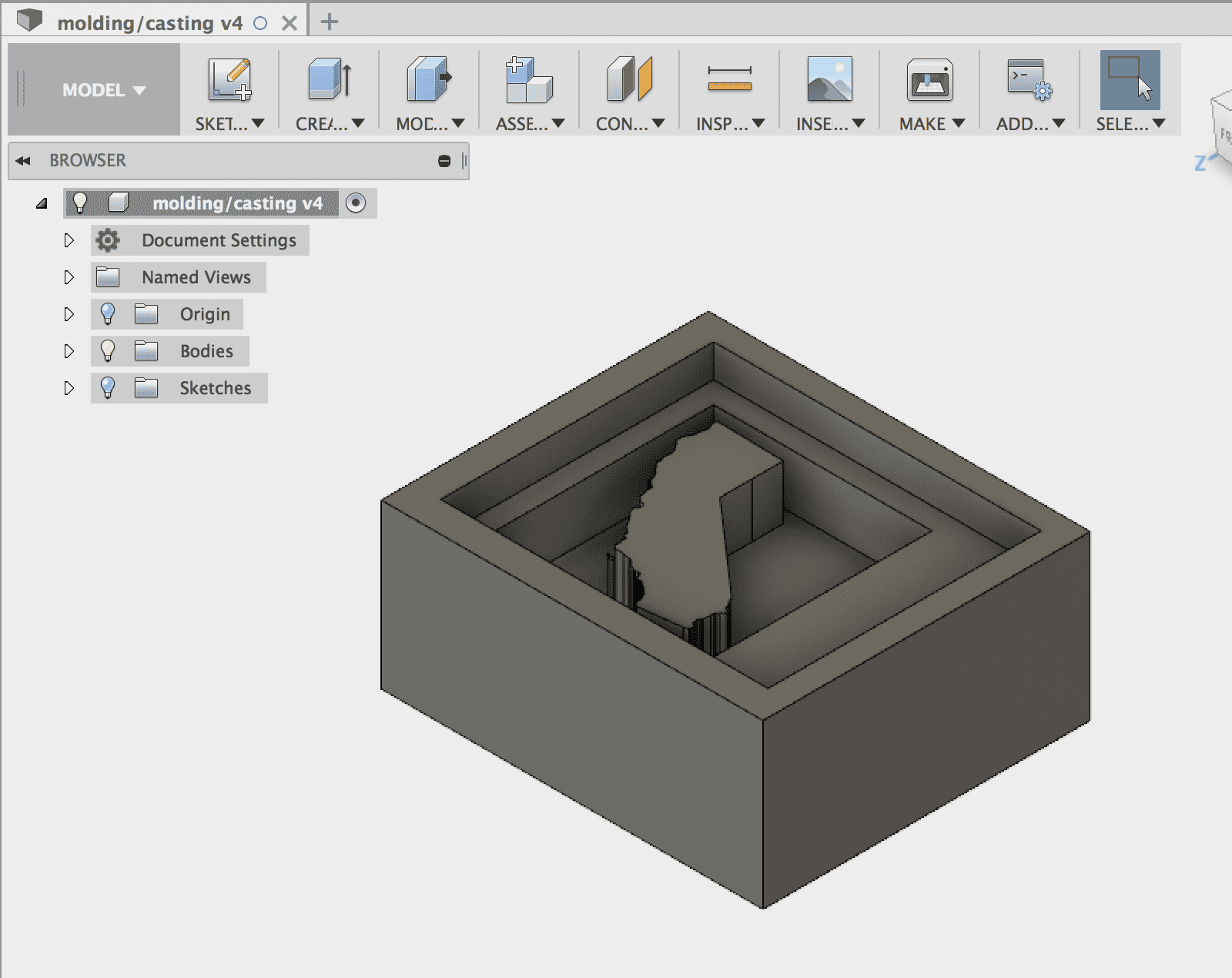Viewport: 1232px width, 978px height.
Task: Click the Insert decal image icon
Action: [x=829, y=79]
